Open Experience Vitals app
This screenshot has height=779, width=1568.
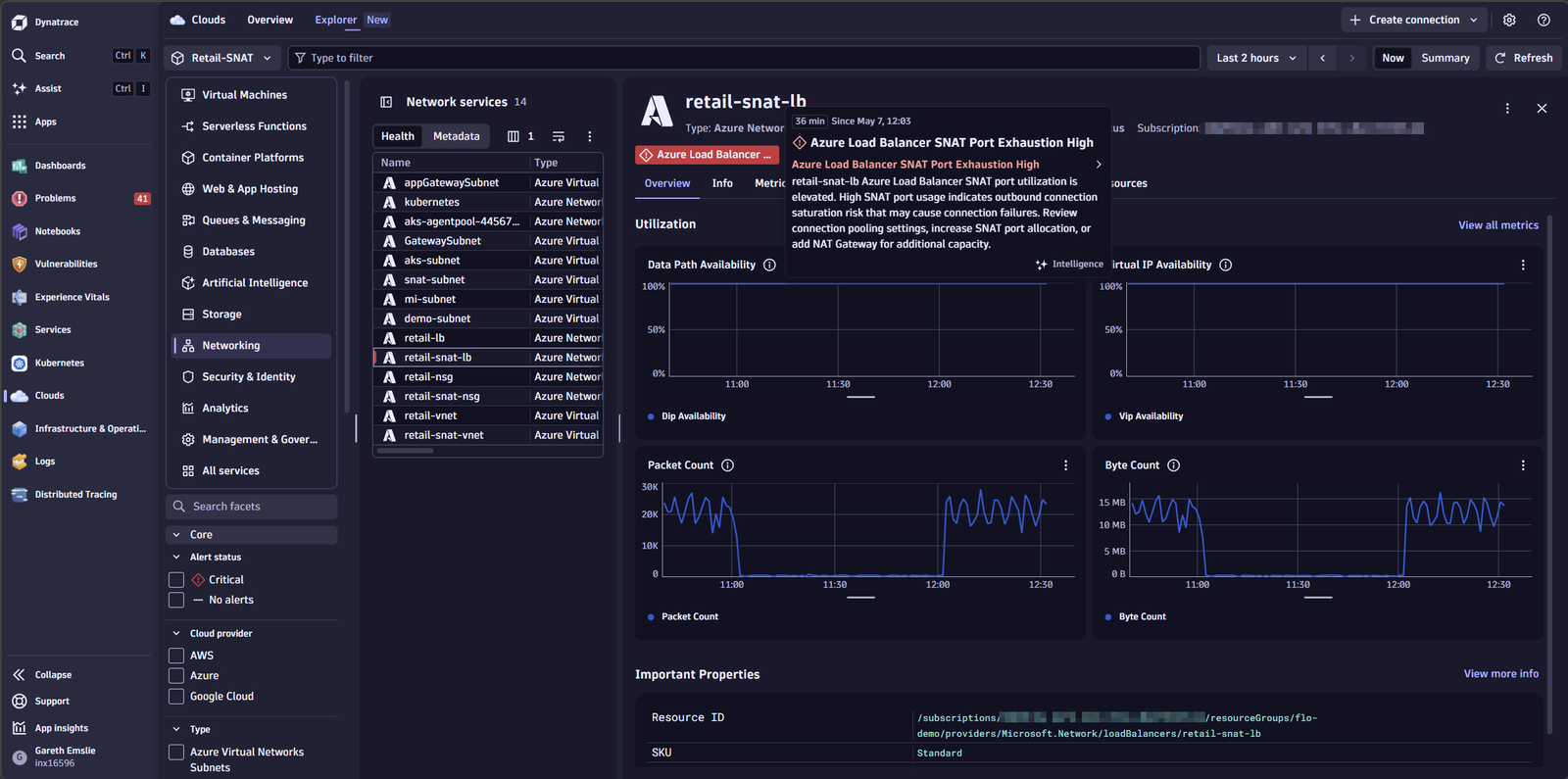pos(72,297)
